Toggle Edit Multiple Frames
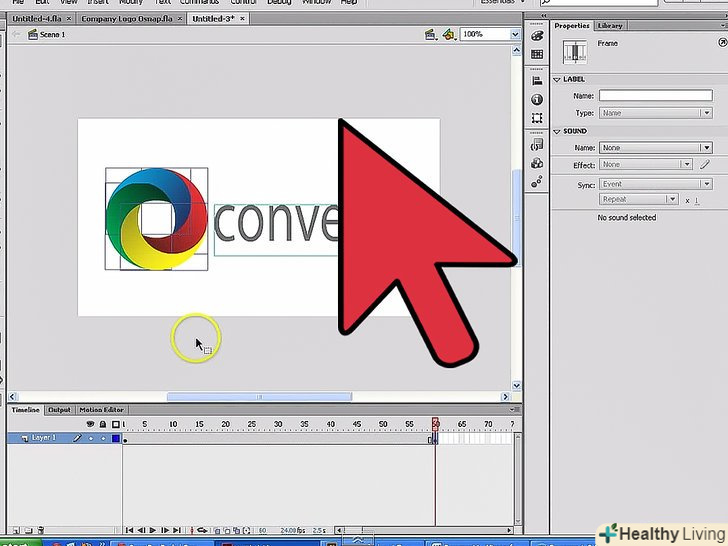Screen dimensions: 728x546 click(x=237, y=531)
